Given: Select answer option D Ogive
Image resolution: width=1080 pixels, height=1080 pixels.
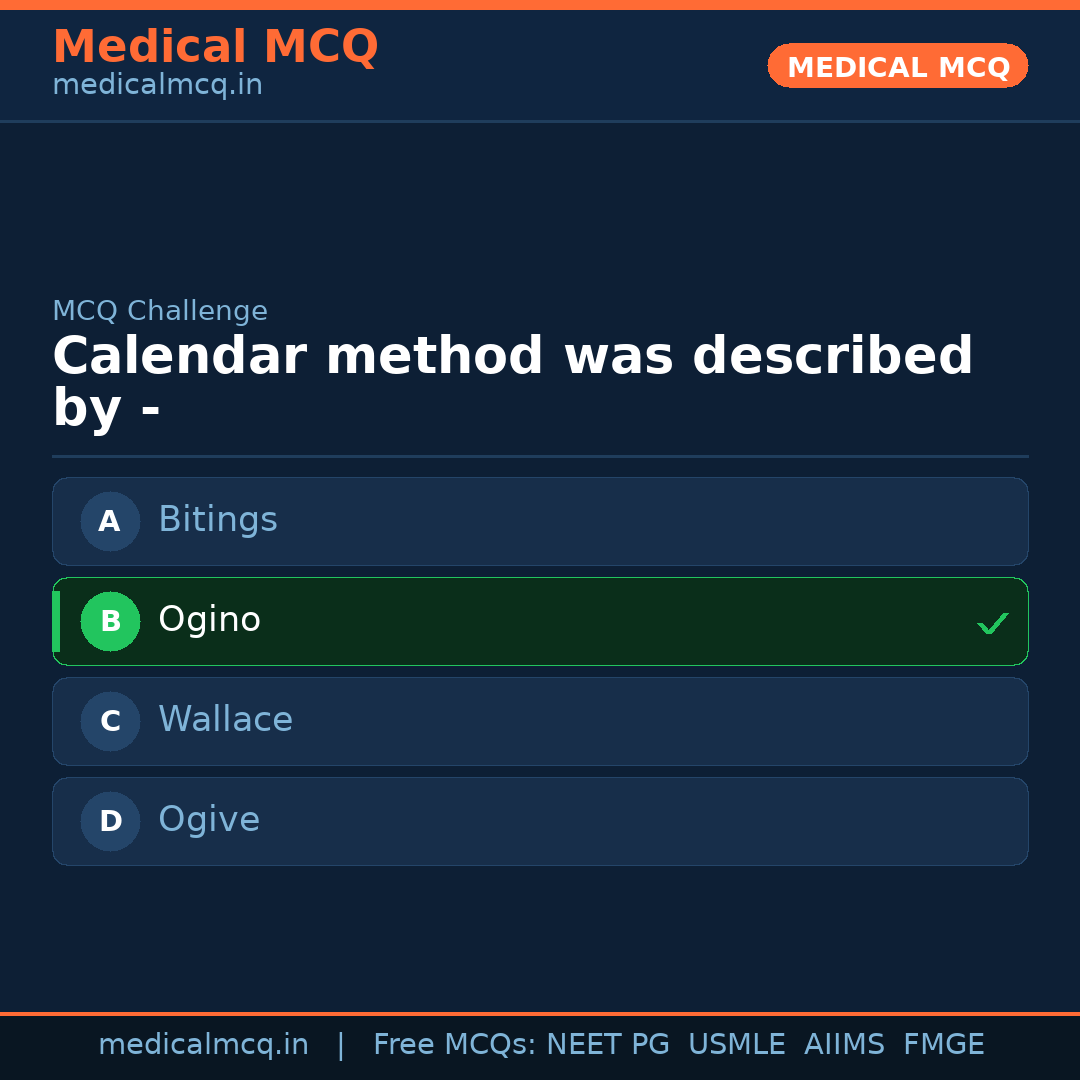Looking at the screenshot, I should pos(540,821).
